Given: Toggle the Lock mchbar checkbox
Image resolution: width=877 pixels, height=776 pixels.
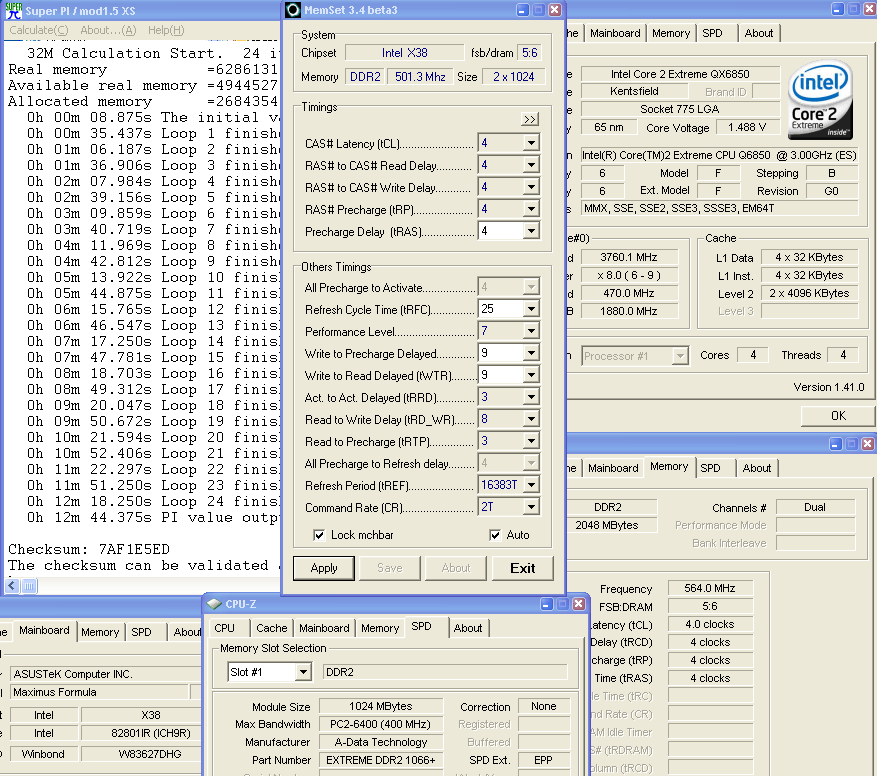Looking at the screenshot, I should tap(319, 535).
